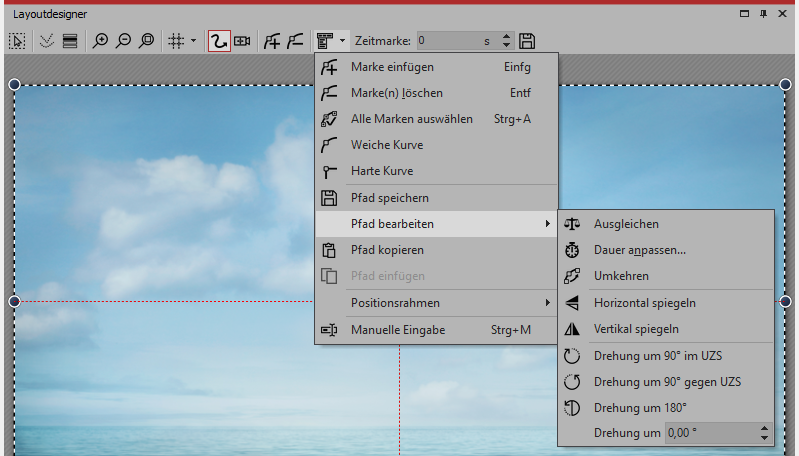Click the 'Drehung um' angle input field
The width and height of the screenshot is (799, 456).
(711, 433)
